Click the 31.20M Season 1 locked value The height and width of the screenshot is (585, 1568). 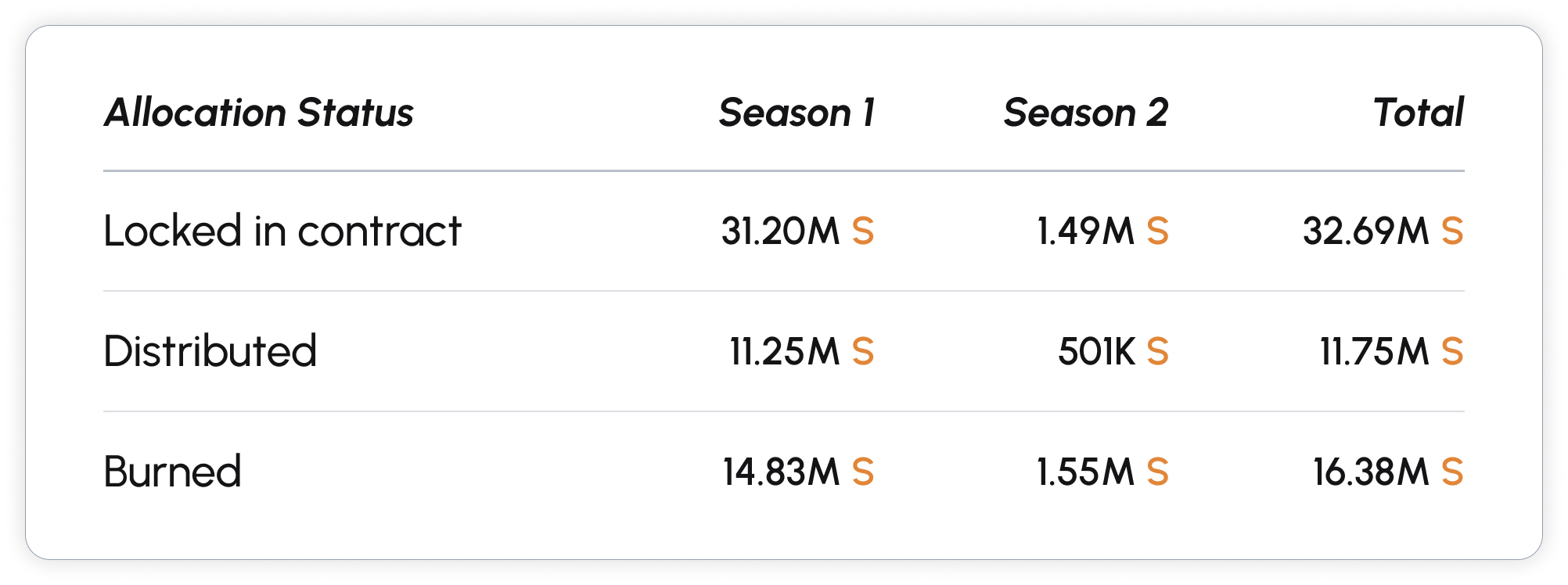[x=780, y=231]
